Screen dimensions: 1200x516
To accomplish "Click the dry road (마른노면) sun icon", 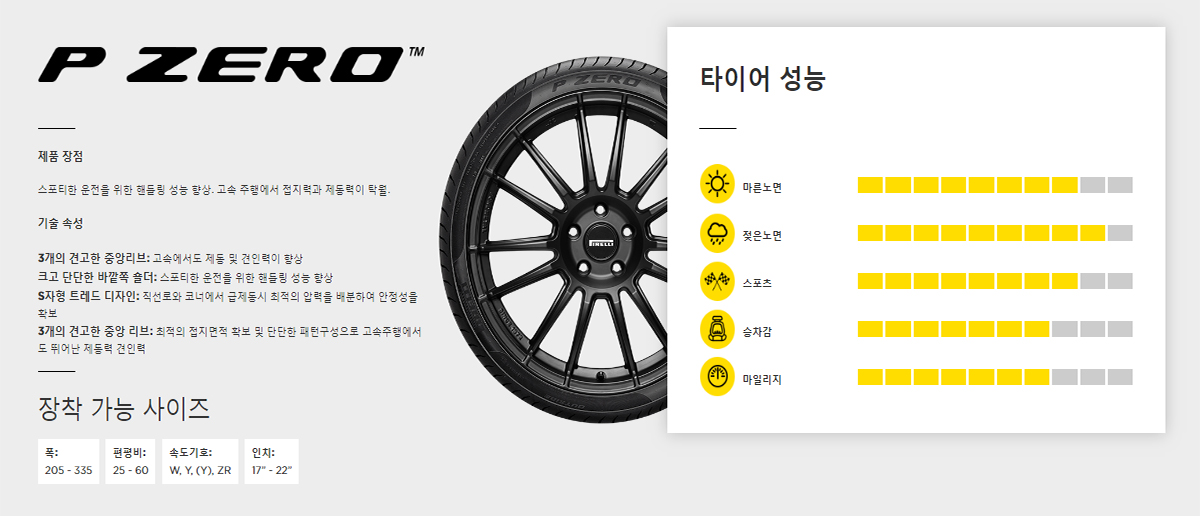I will 717,184.
